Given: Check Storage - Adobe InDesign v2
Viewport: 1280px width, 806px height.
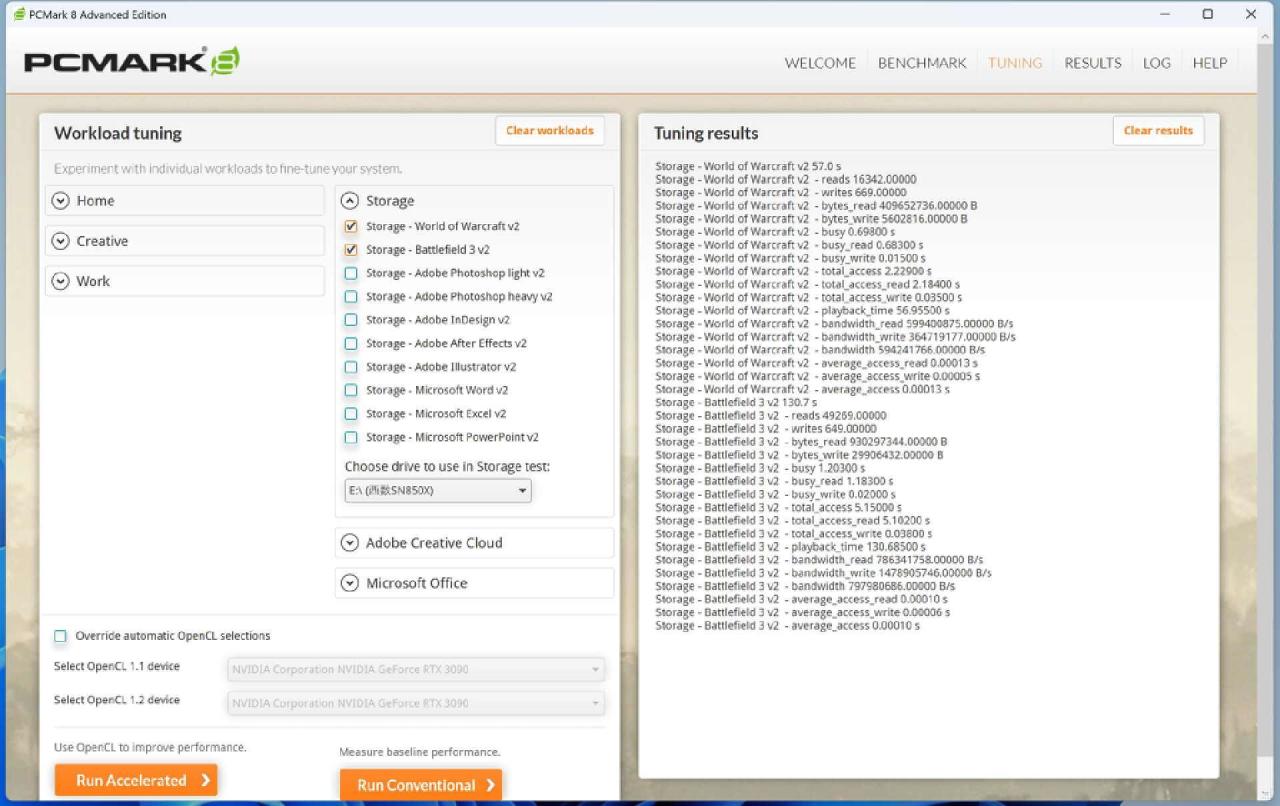Looking at the screenshot, I should [351, 320].
